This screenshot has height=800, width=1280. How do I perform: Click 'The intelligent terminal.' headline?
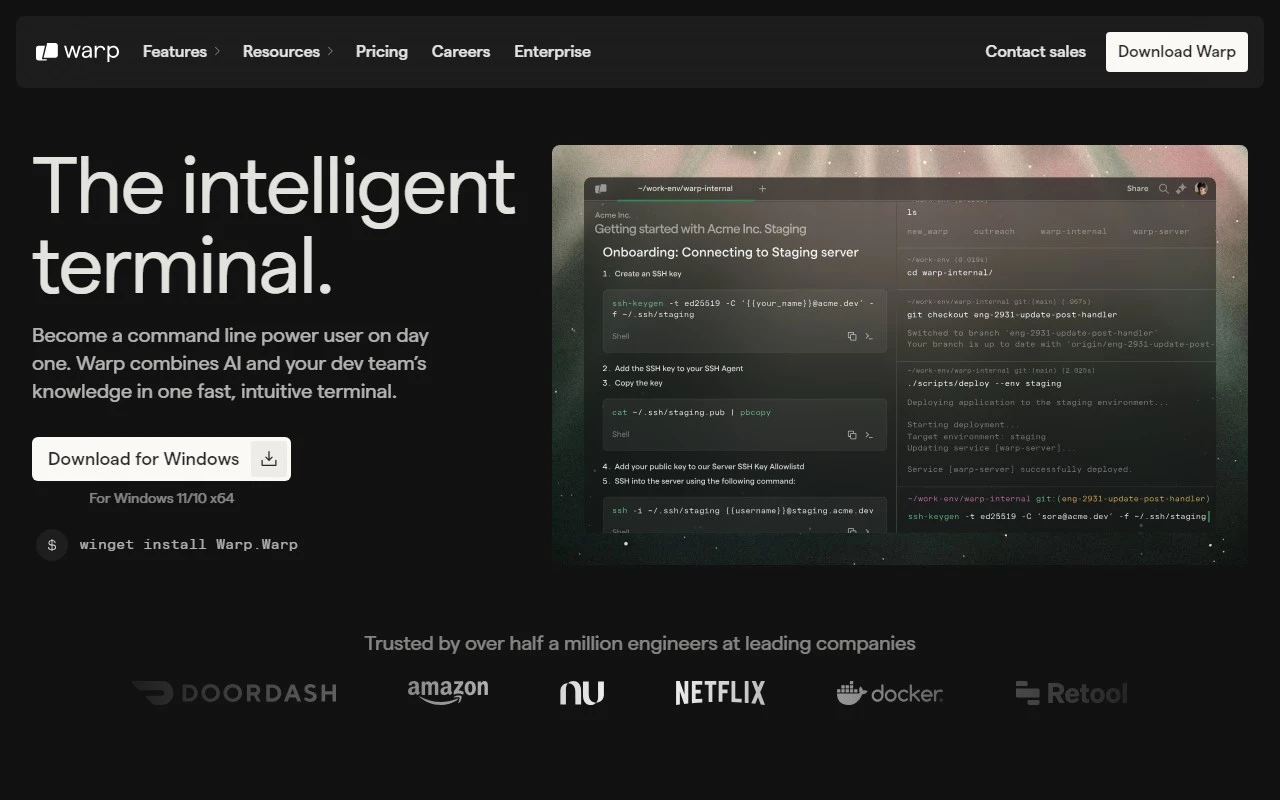click(x=274, y=226)
